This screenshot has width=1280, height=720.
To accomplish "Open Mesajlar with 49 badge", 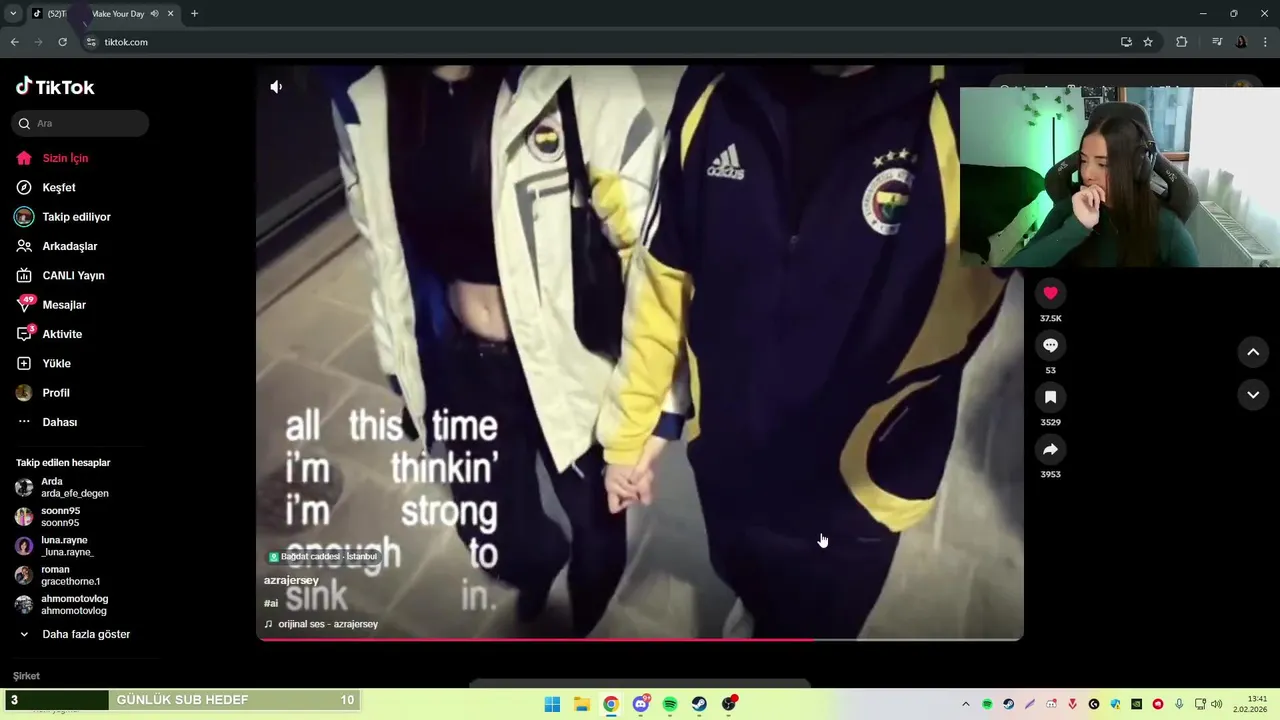I will click(63, 305).
